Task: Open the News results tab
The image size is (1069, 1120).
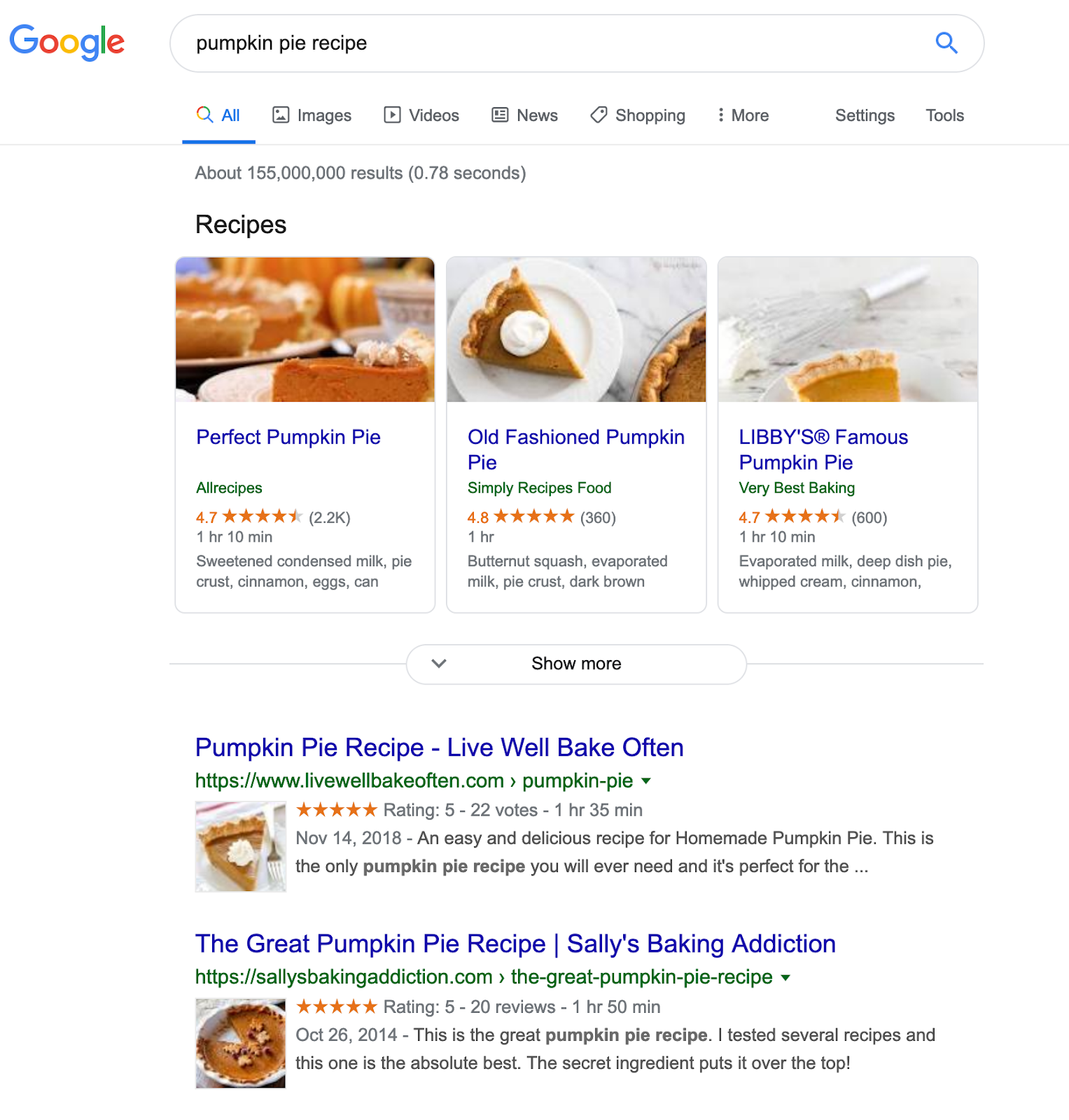Action: [x=524, y=115]
